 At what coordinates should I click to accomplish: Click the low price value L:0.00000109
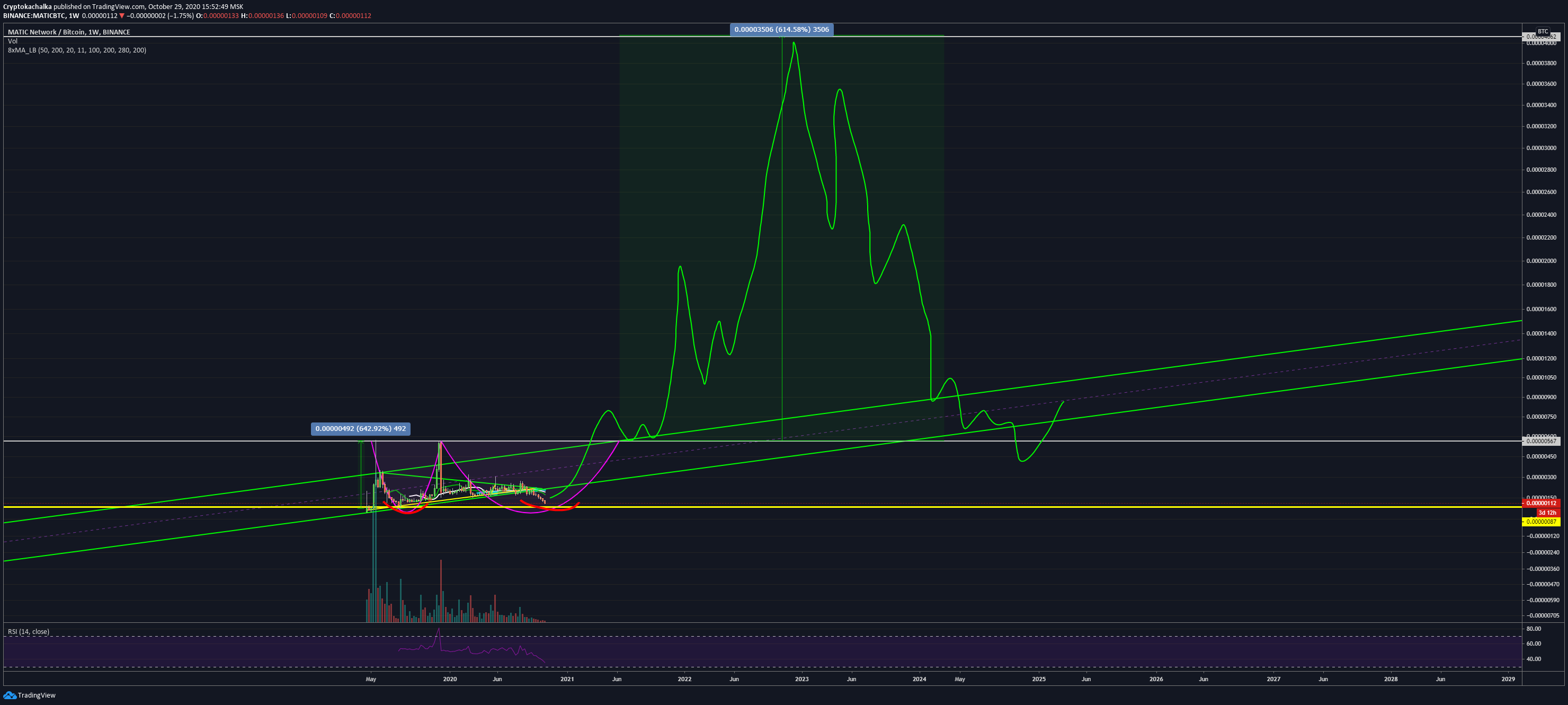click(x=307, y=16)
